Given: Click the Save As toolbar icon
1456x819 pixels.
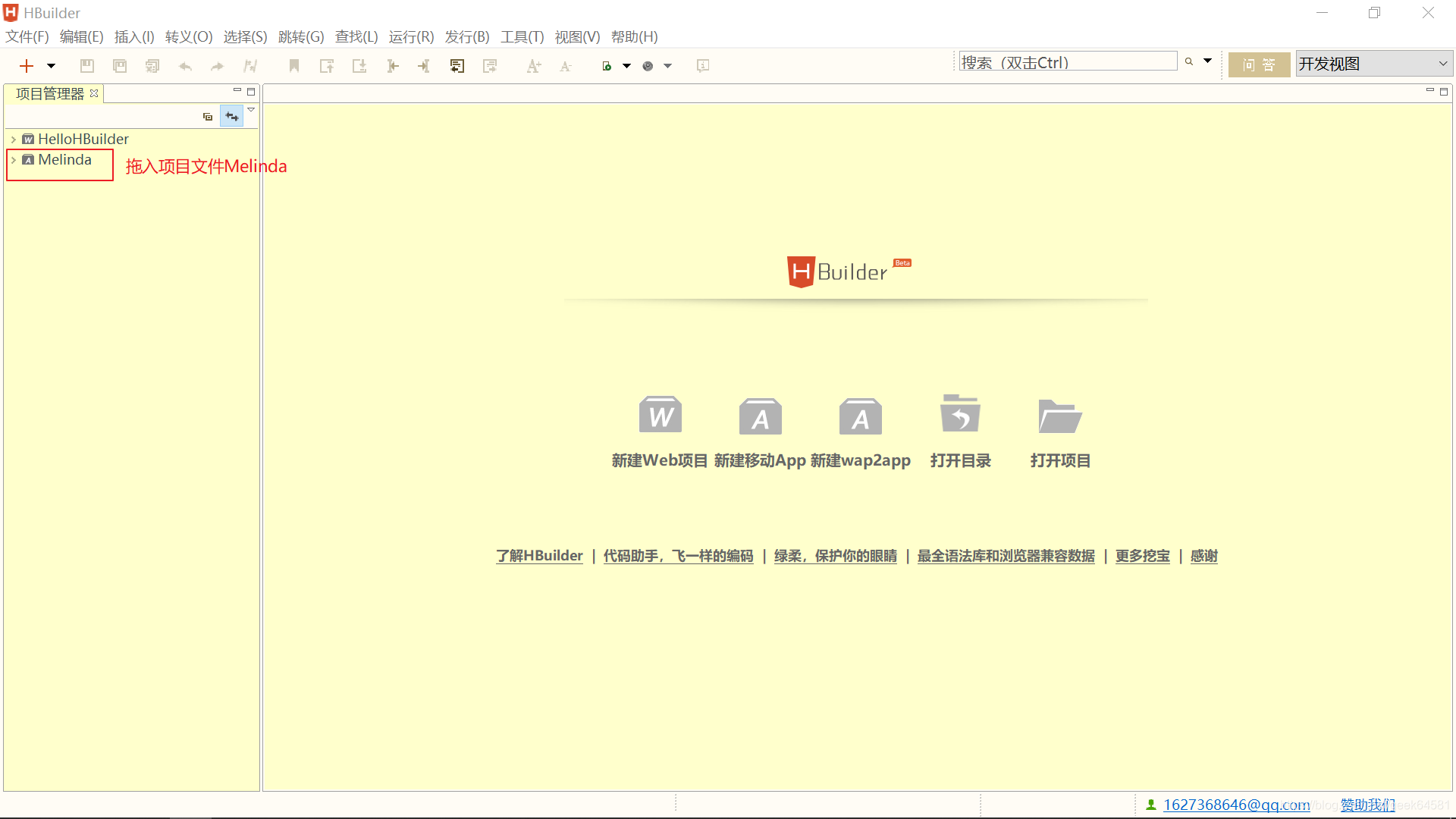Looking at the screenshot, I should [x=120, y=66].
